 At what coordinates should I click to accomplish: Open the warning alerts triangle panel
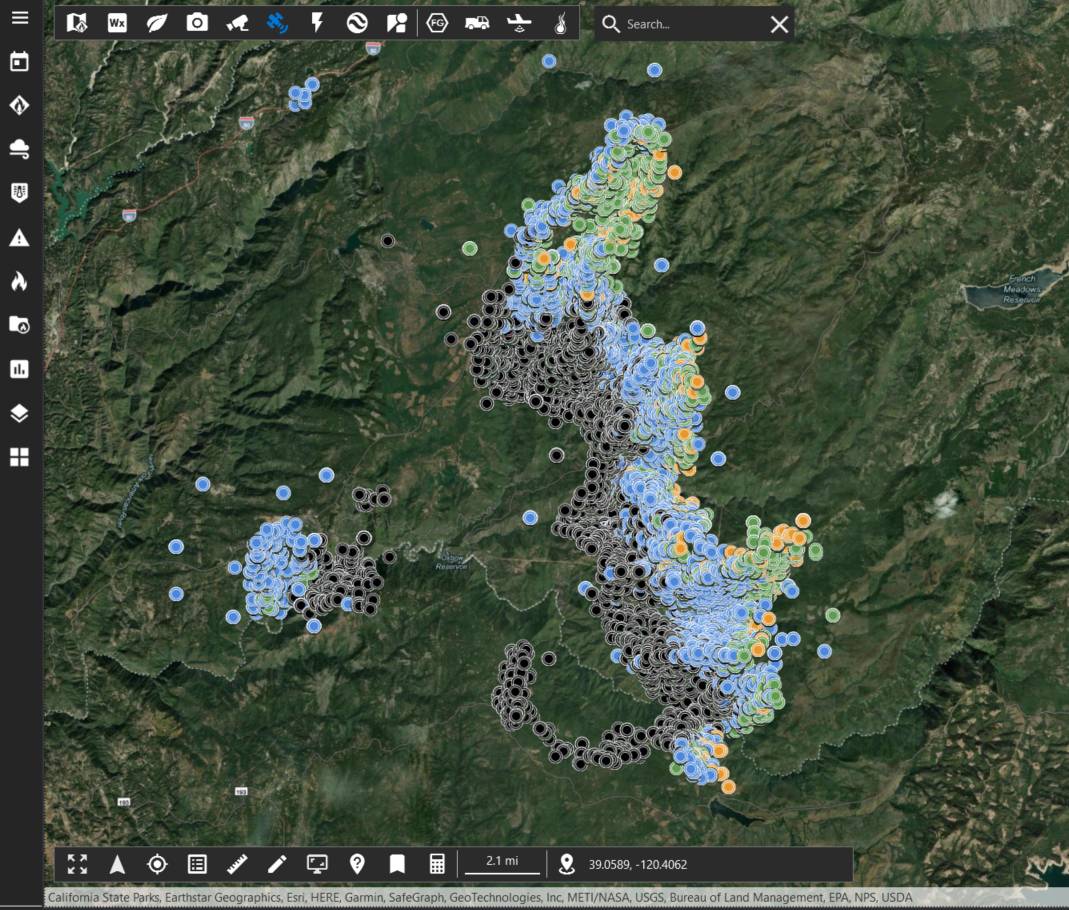tap(19, 237)
